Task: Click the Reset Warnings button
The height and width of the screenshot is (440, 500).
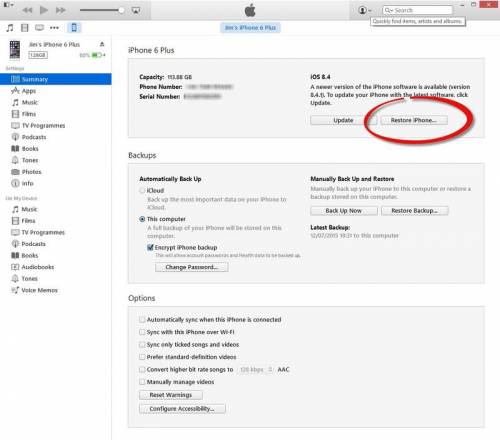Action: [x=171, y=395]
